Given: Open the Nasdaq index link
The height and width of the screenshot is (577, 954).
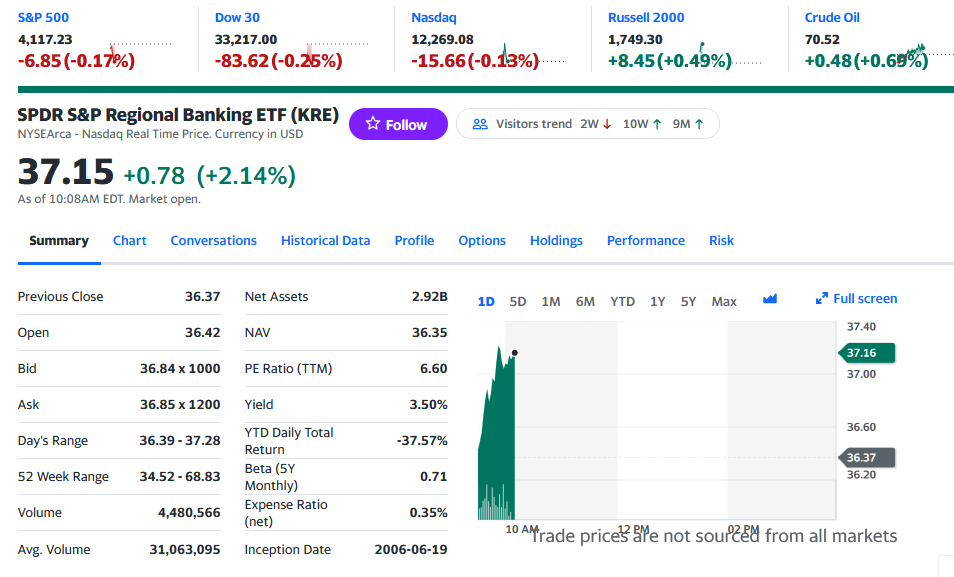Looking at the screenshot, I should coord(434,18).
